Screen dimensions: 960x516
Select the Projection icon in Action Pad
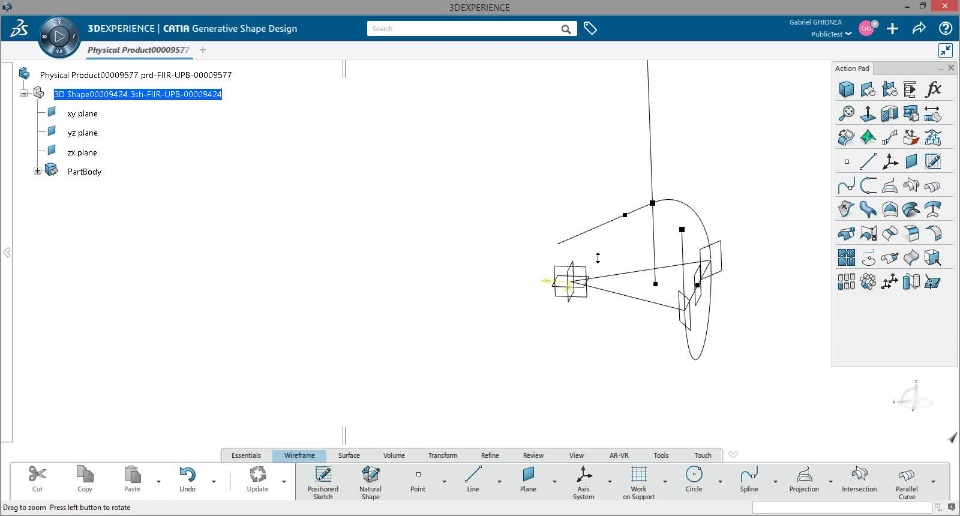pyautogui.click(x=890, y=185)
